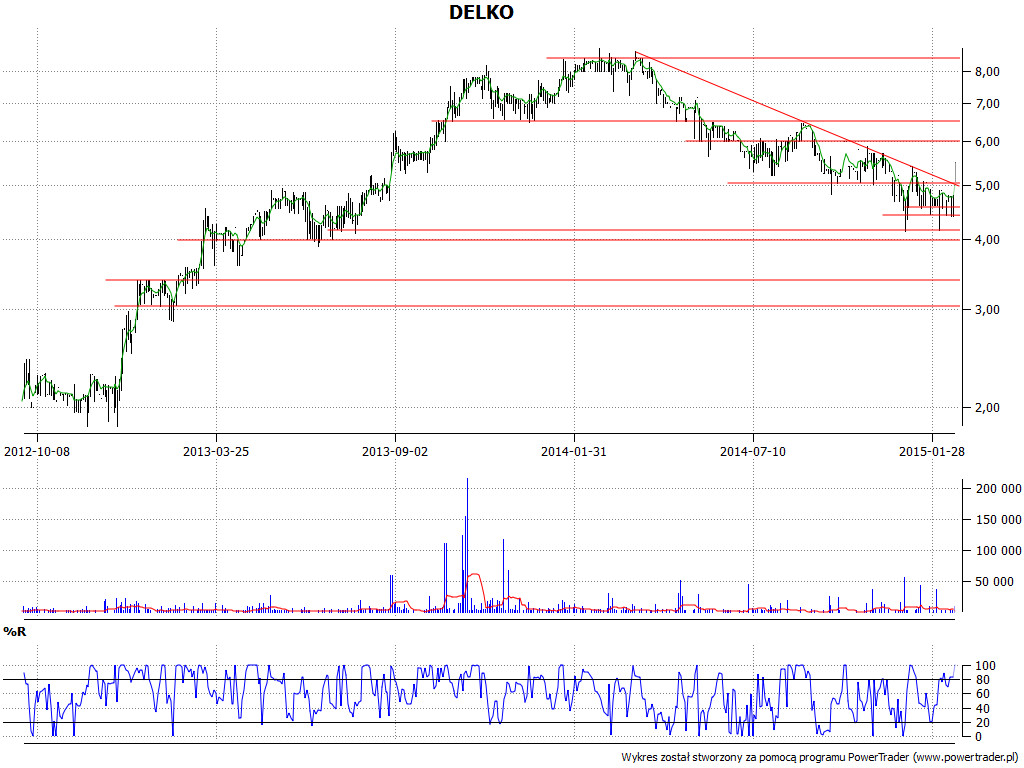Select the 2014-01-31 date label

click(574, 451)
